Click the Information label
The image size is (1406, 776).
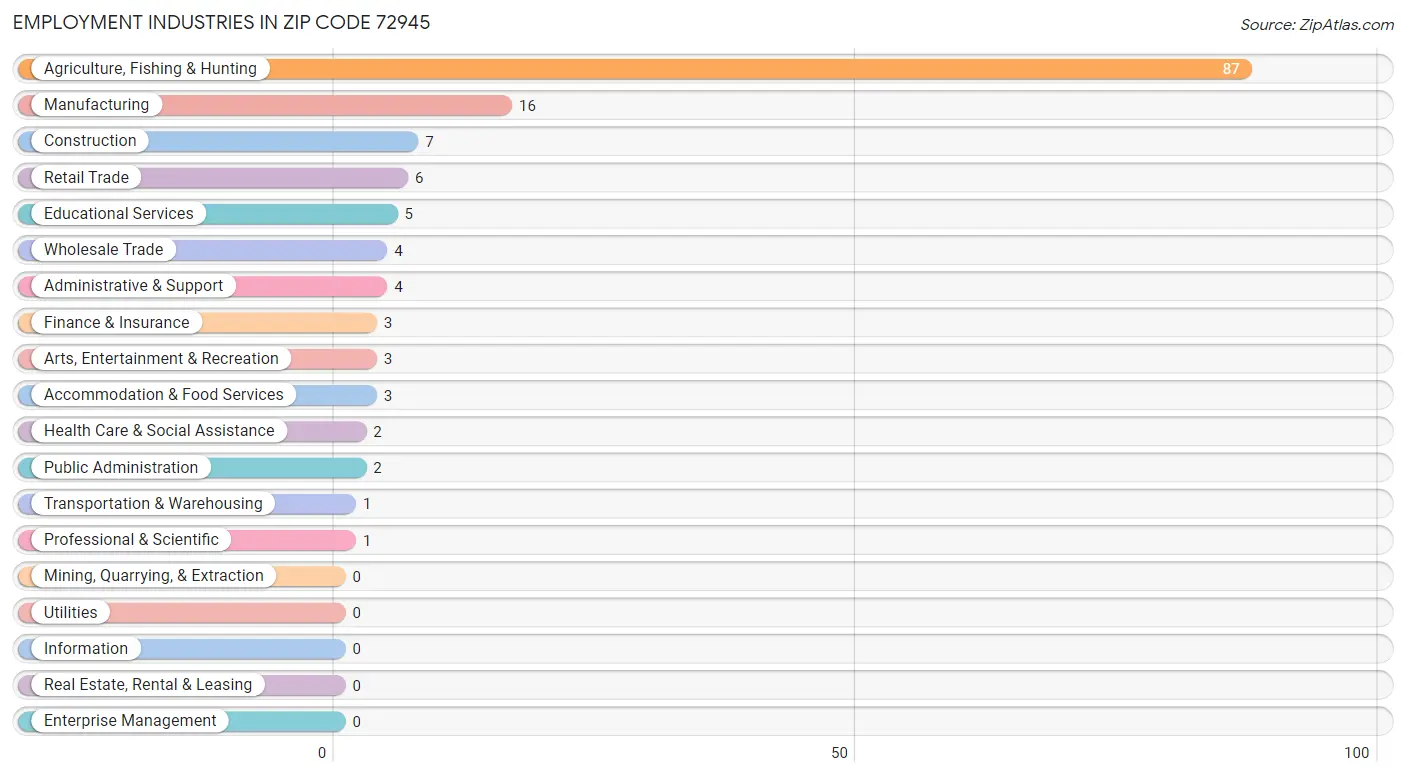(86, 649)
